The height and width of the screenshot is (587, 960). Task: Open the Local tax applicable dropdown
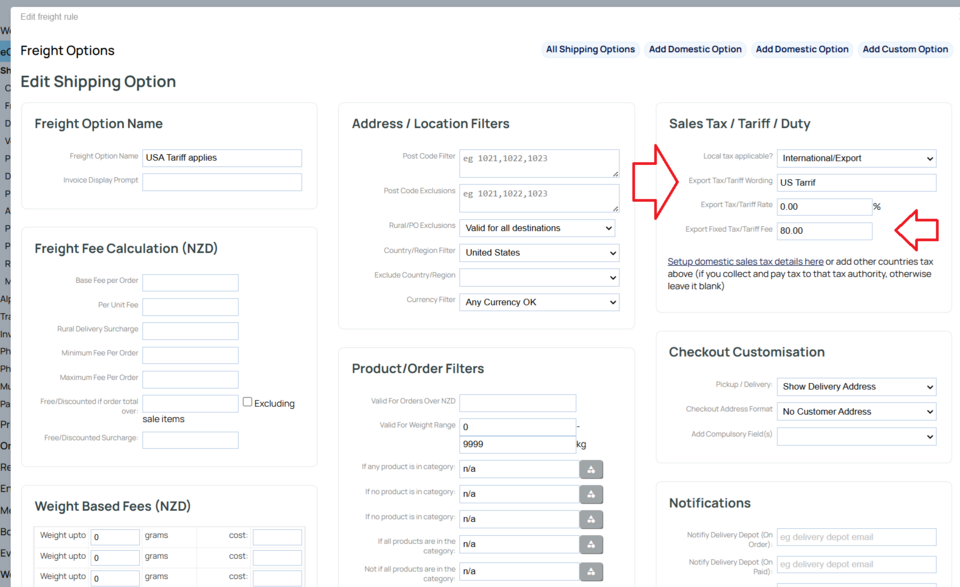(856, 158)
